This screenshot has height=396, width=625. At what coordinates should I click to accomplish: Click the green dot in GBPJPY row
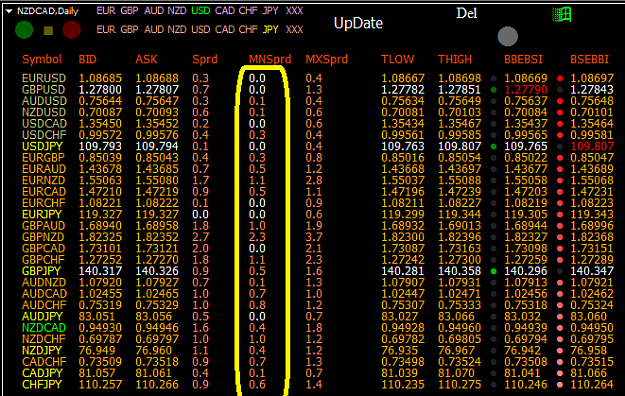click(493, 272)
